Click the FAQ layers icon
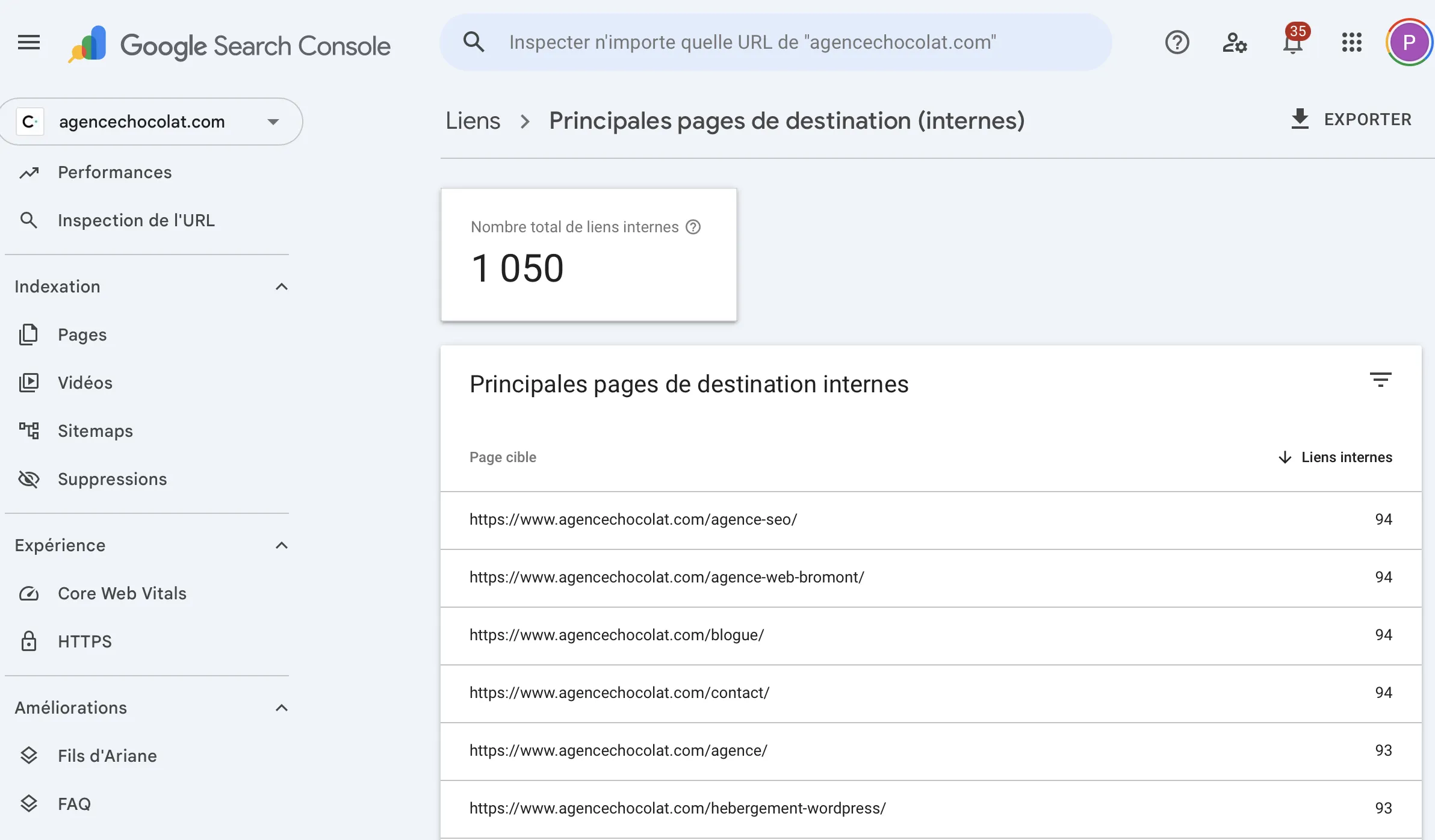 [x=29, y=803]
